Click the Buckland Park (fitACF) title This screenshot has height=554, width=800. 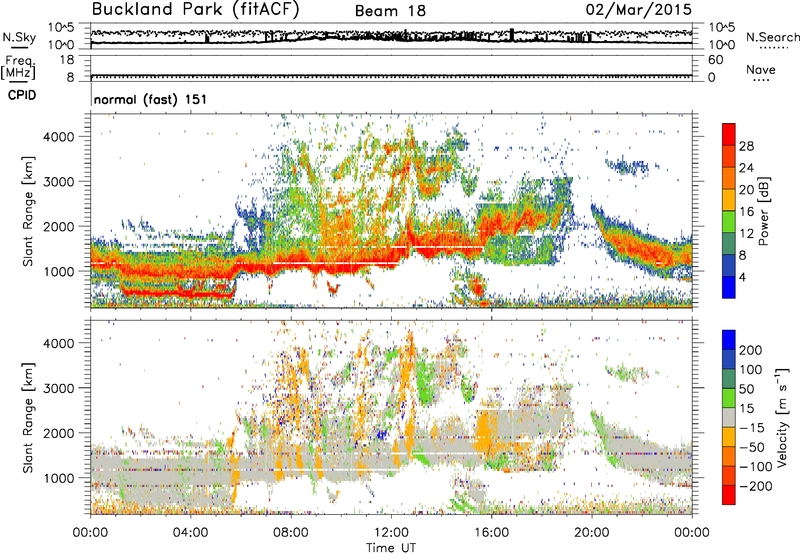[195, 10]
